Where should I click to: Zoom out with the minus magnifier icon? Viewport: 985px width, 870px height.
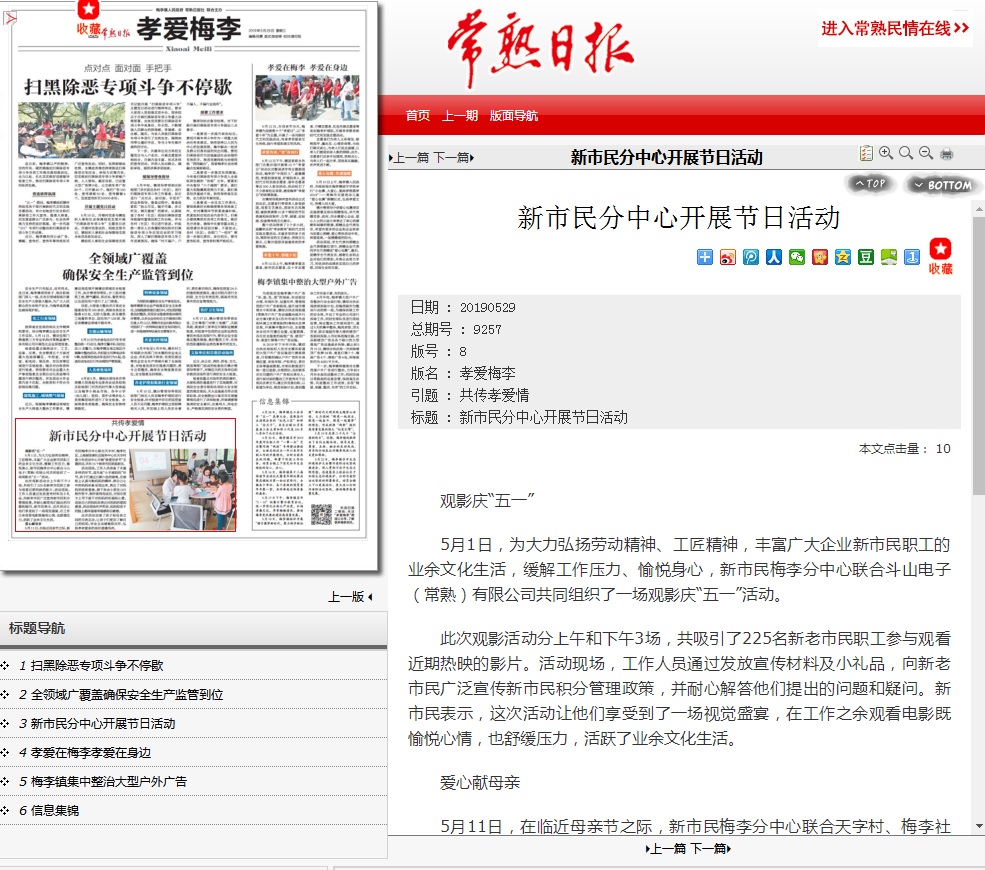click(x=926, y=153)
